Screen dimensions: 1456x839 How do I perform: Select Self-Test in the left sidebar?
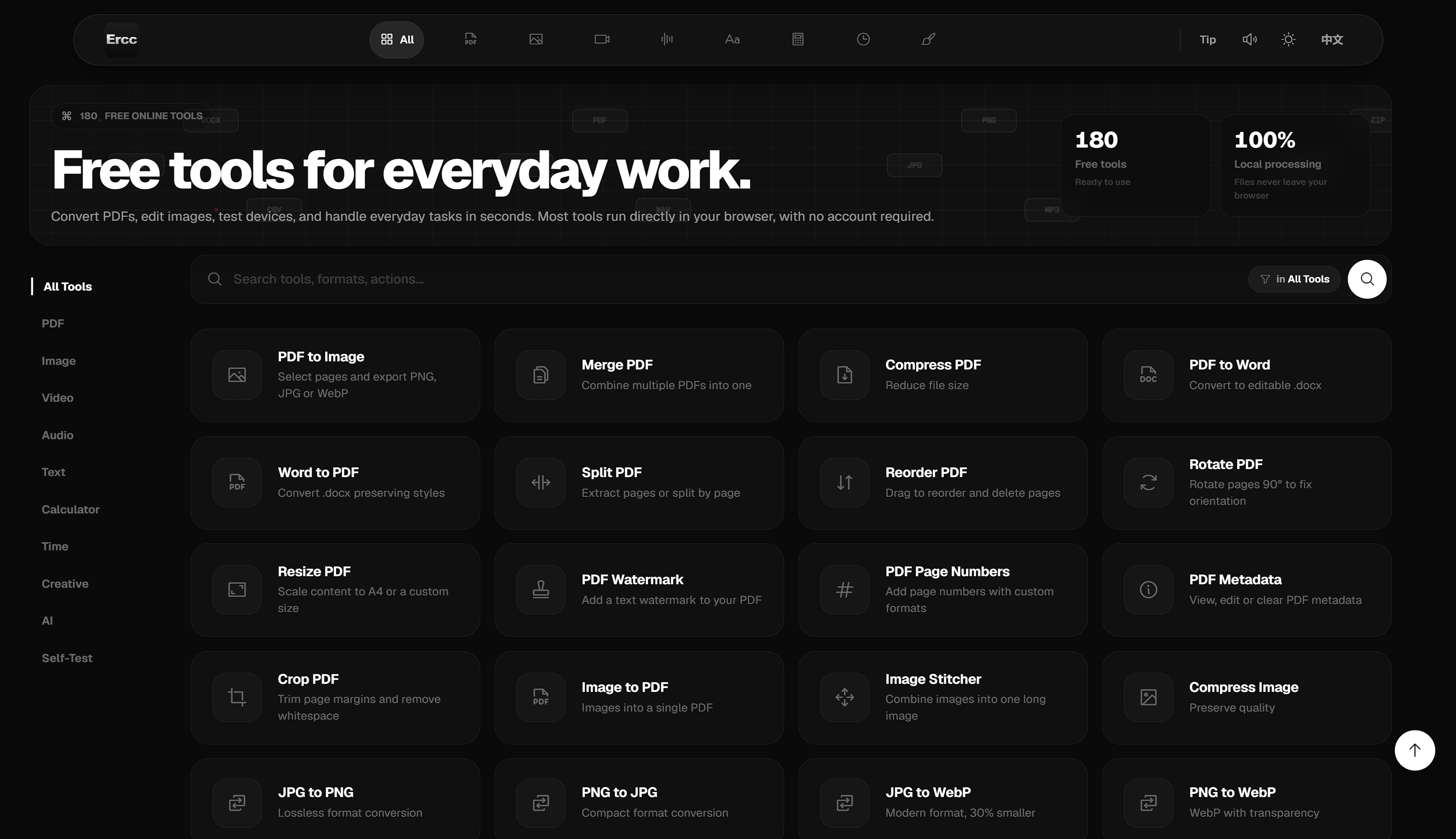67,658
